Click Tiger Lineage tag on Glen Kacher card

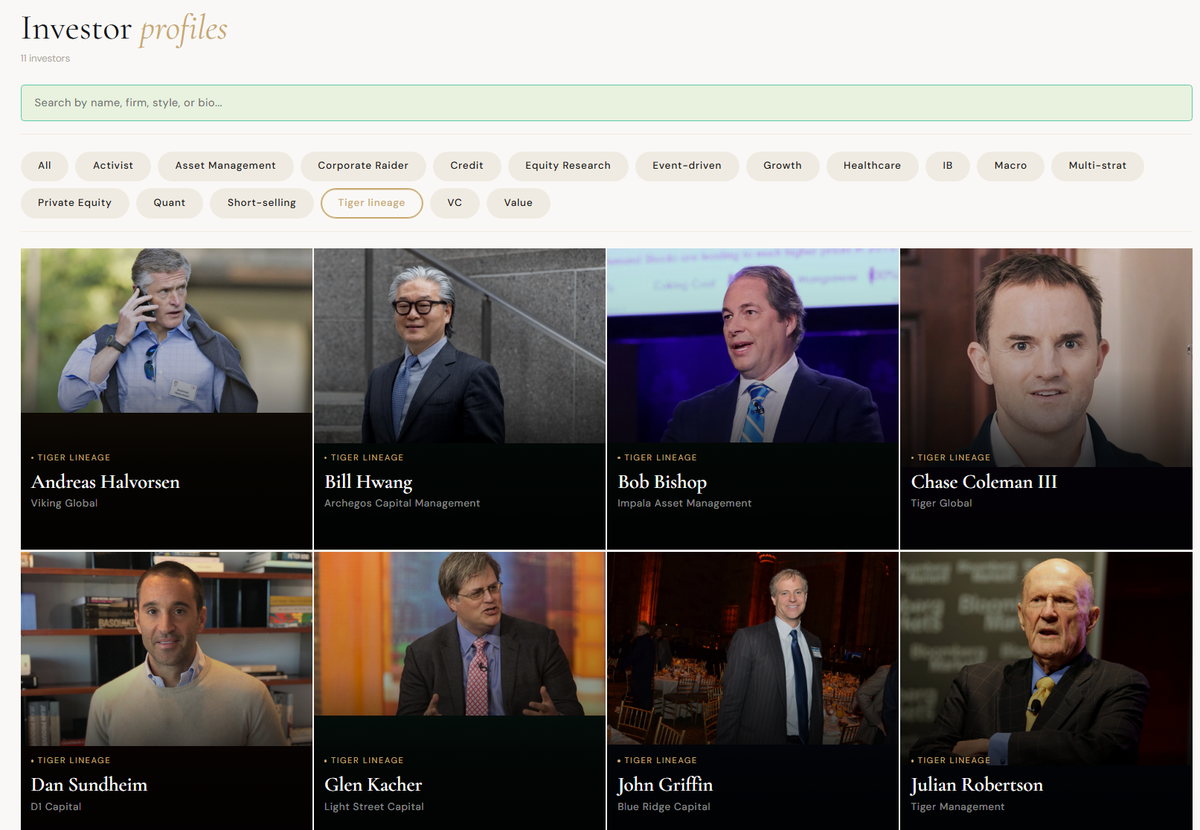pos(364,761)
